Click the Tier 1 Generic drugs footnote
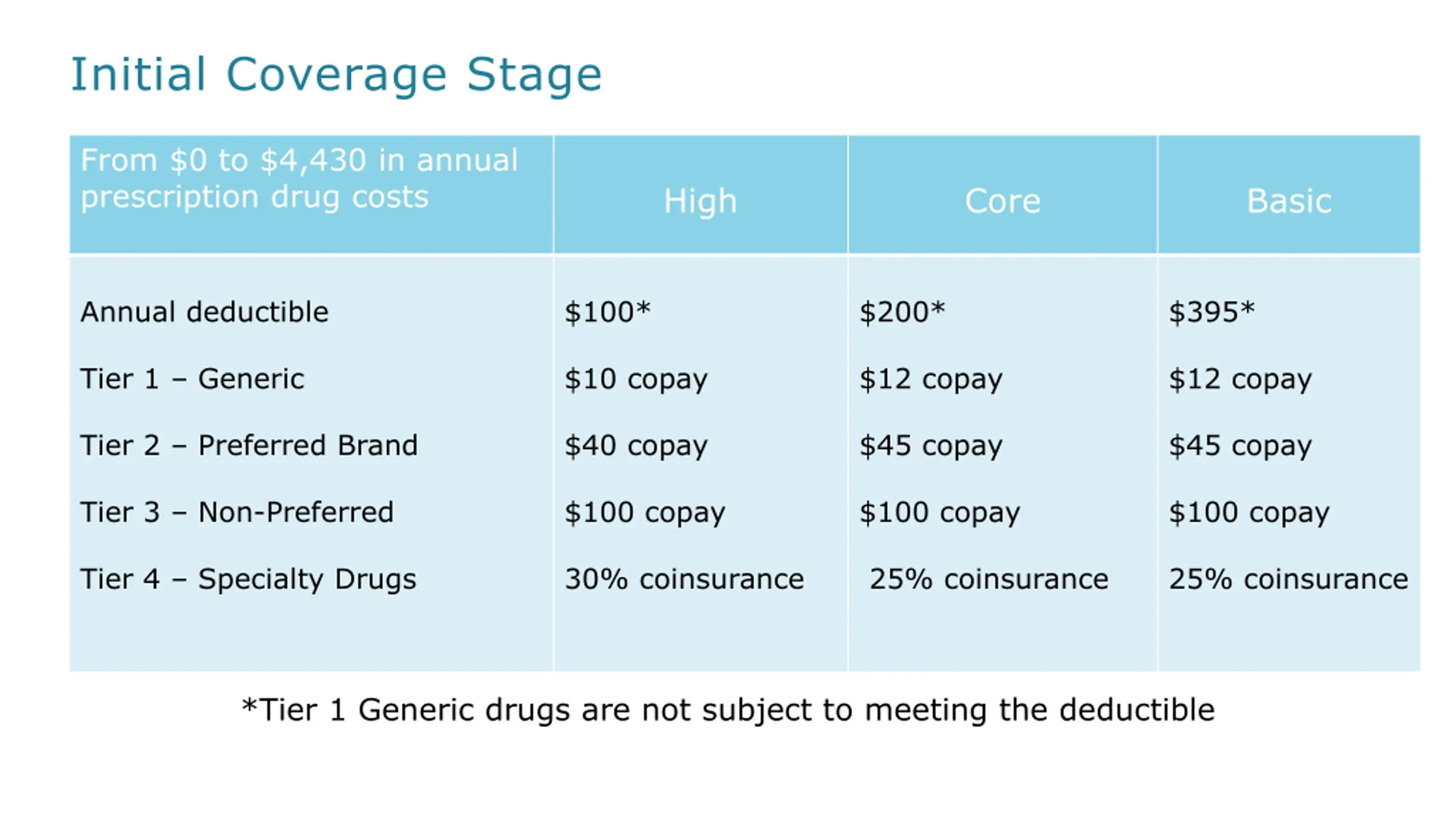 click(728, 710)
